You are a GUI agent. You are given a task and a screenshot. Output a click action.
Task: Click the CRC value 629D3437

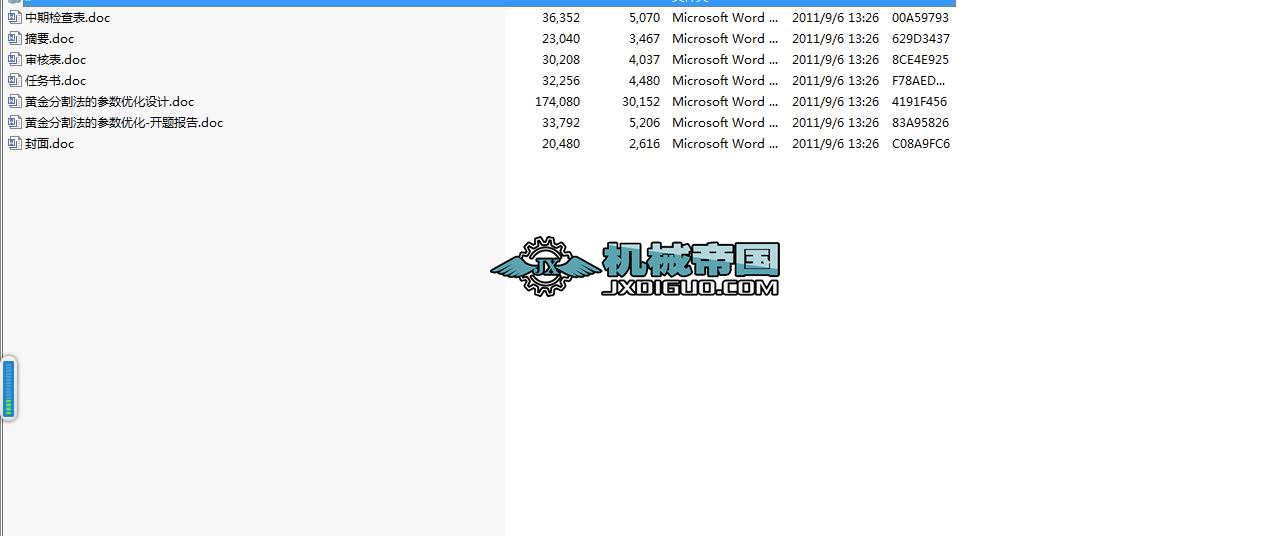921,39
